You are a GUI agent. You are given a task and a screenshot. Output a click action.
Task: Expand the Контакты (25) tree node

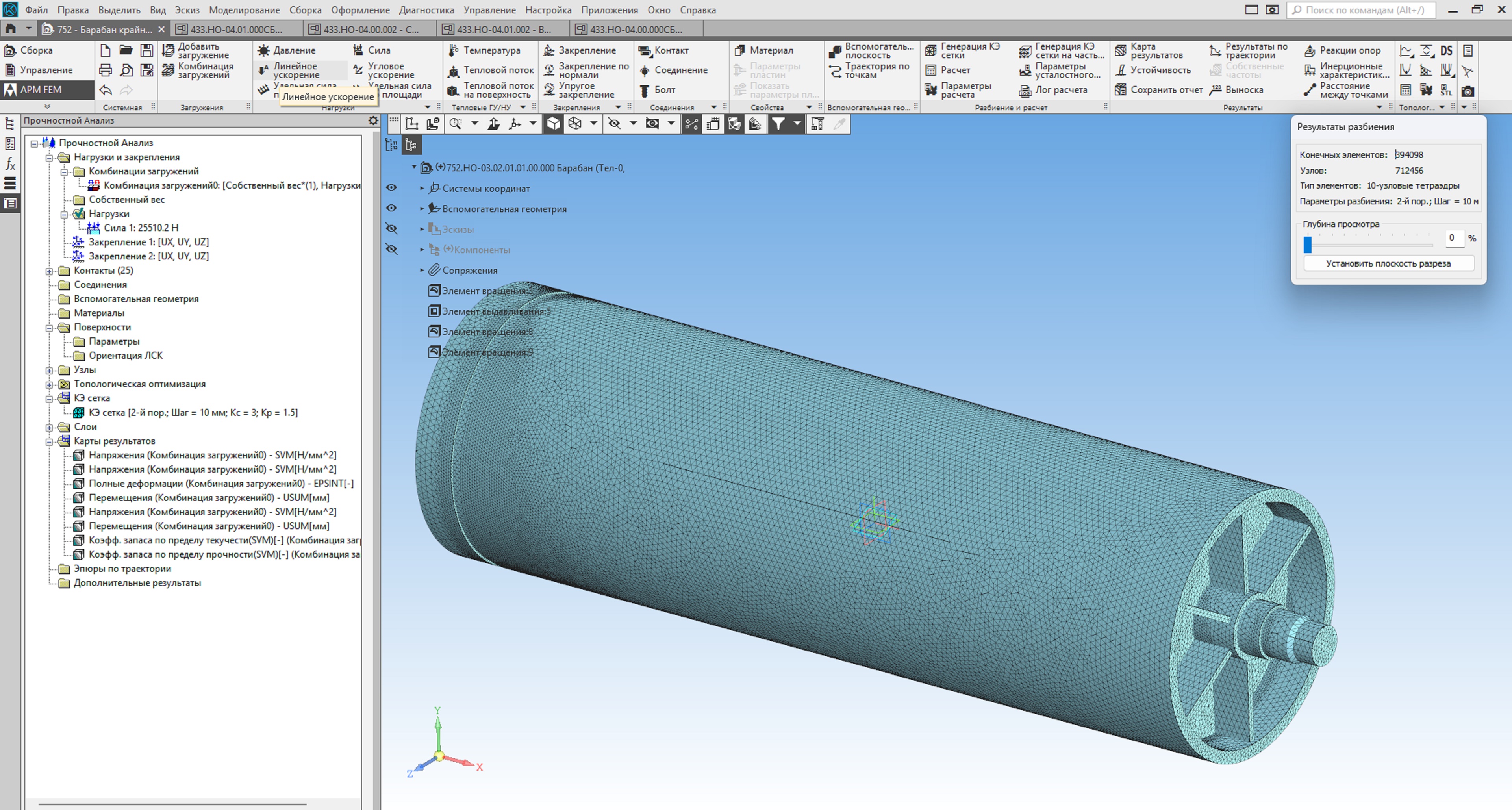point(49,271)
